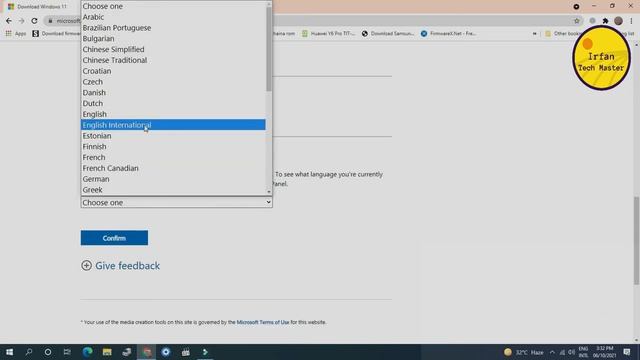Viewport: 640px width, 360px height.
Task: Click the blue Confirm button
Action: [x=114, y=238]
